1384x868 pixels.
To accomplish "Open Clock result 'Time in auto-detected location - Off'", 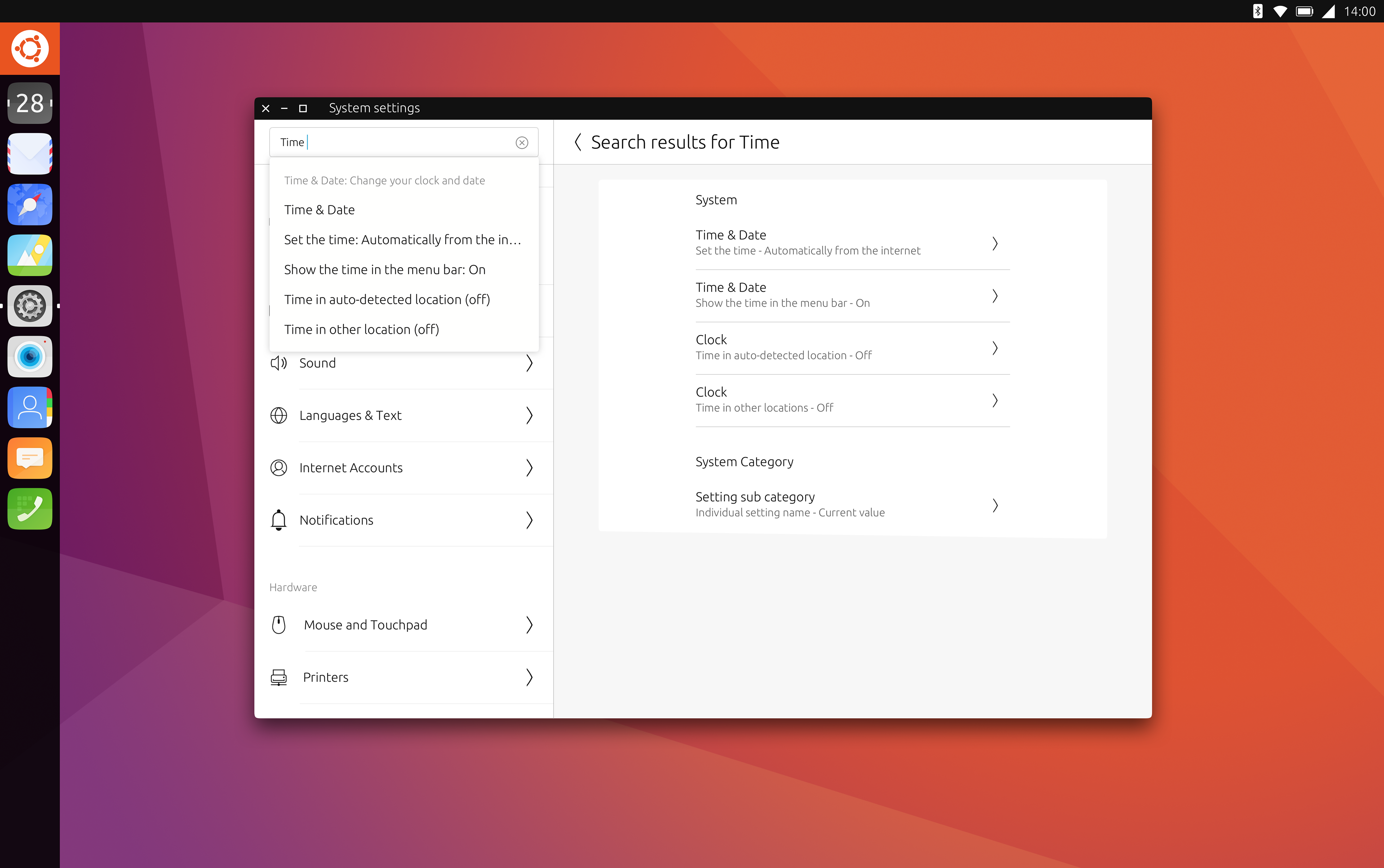I will (x=852, y=348).
